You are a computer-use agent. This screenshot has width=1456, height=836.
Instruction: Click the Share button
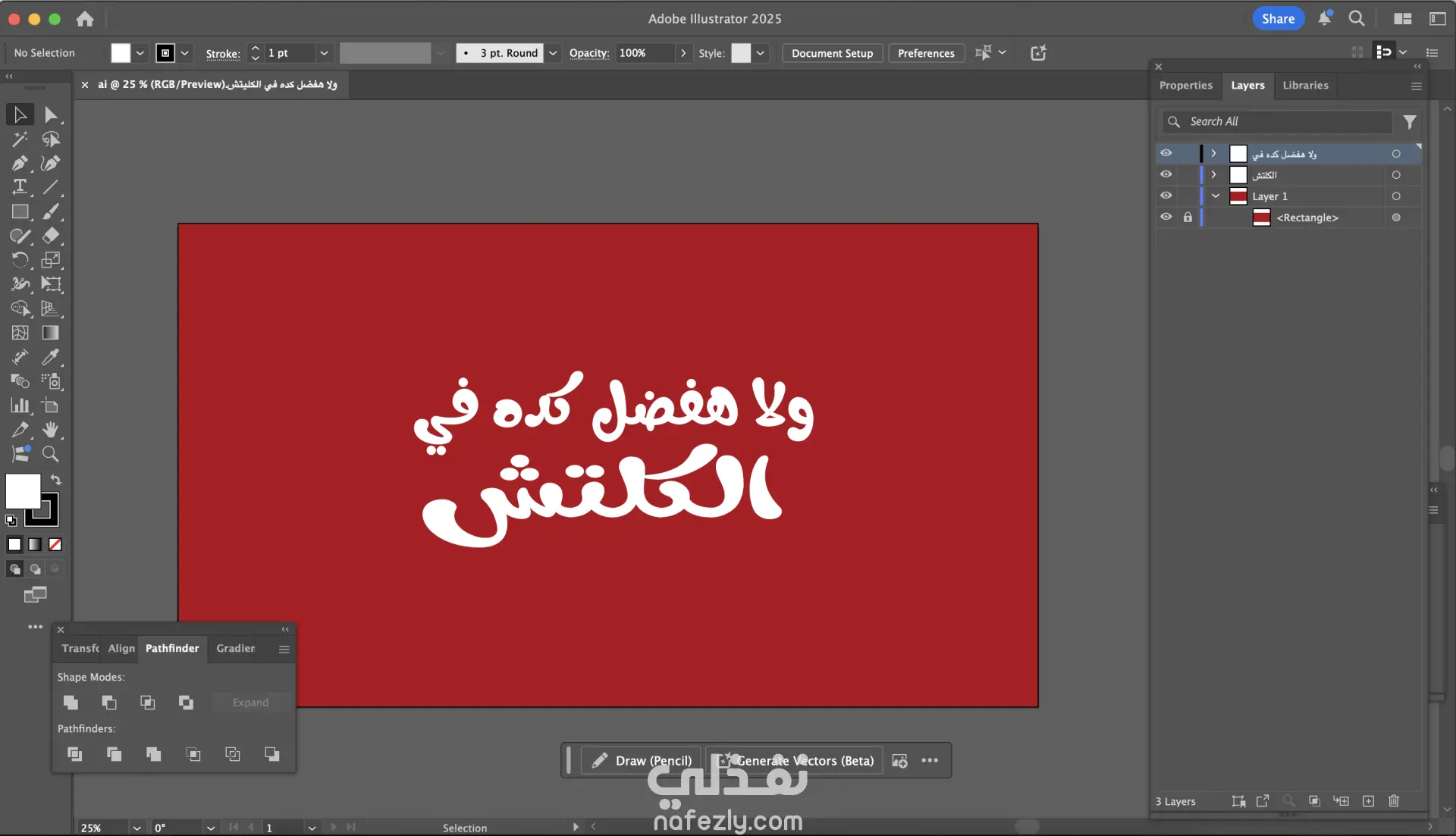point(1278,19)
